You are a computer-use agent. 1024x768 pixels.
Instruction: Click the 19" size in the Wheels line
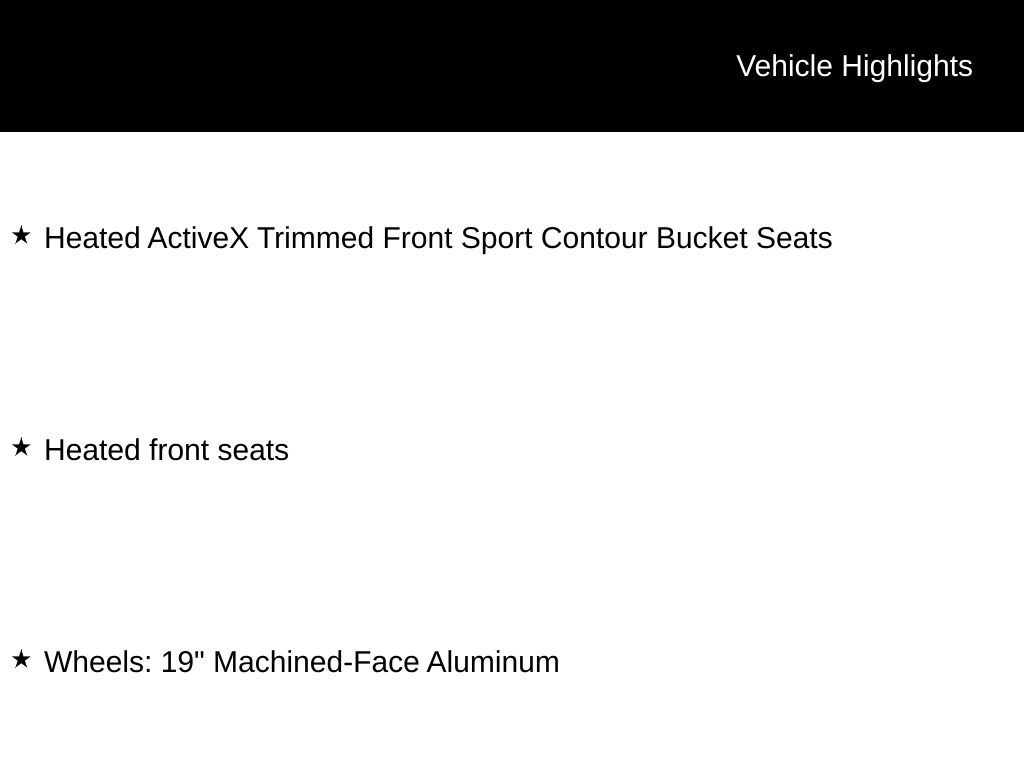(x=183, y=662)
